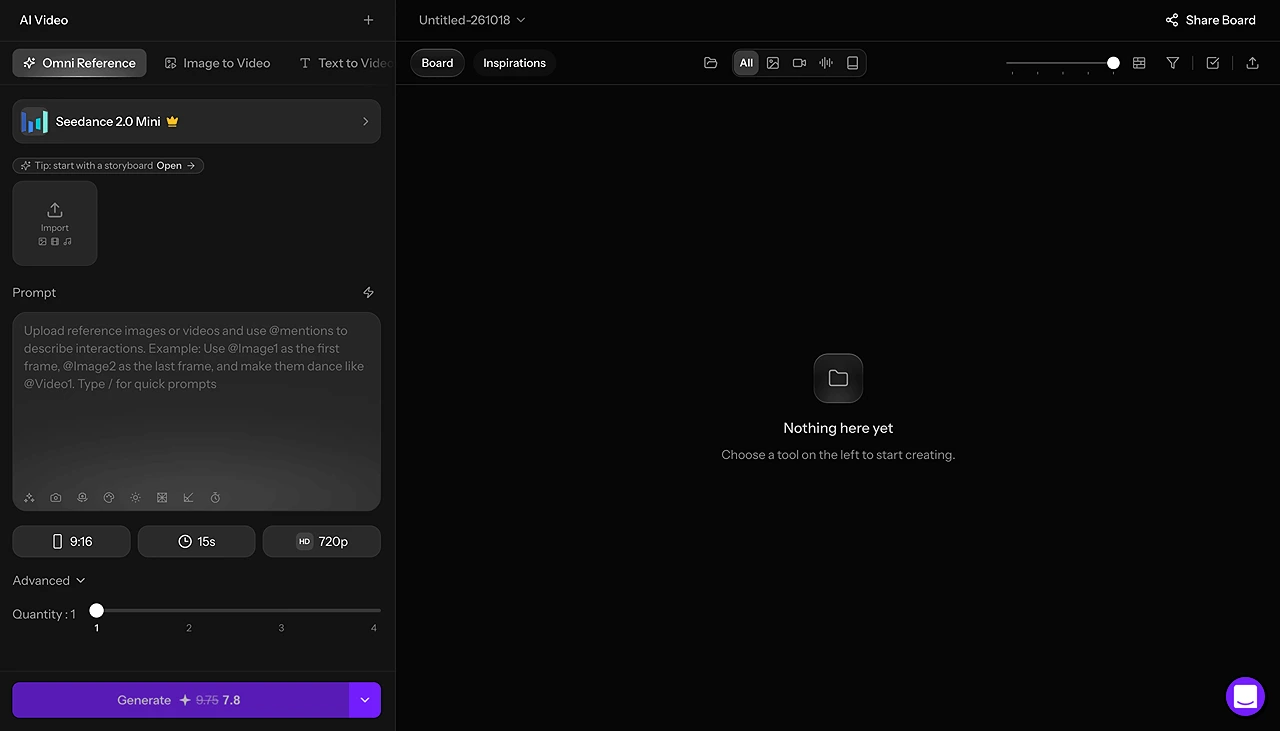Click the camera orbit icon under the prompt
1280x731 pixels.
(x=83, y=498)
